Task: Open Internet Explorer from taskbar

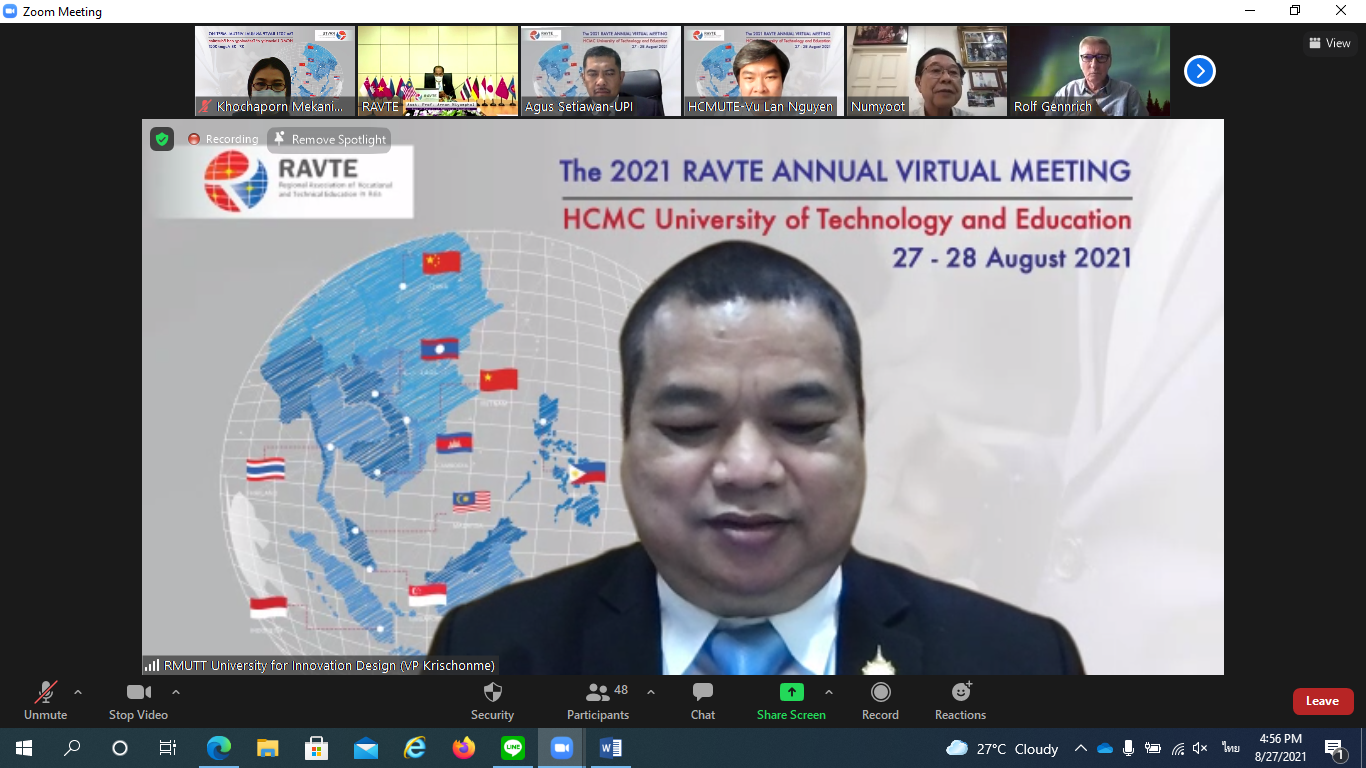Action: [x=415, y=748]
